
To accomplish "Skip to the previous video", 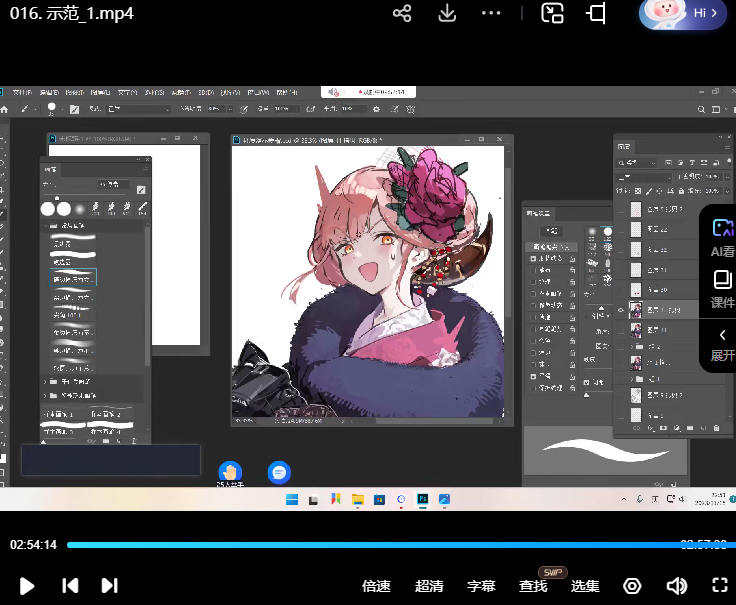I will tap(69, 586).
